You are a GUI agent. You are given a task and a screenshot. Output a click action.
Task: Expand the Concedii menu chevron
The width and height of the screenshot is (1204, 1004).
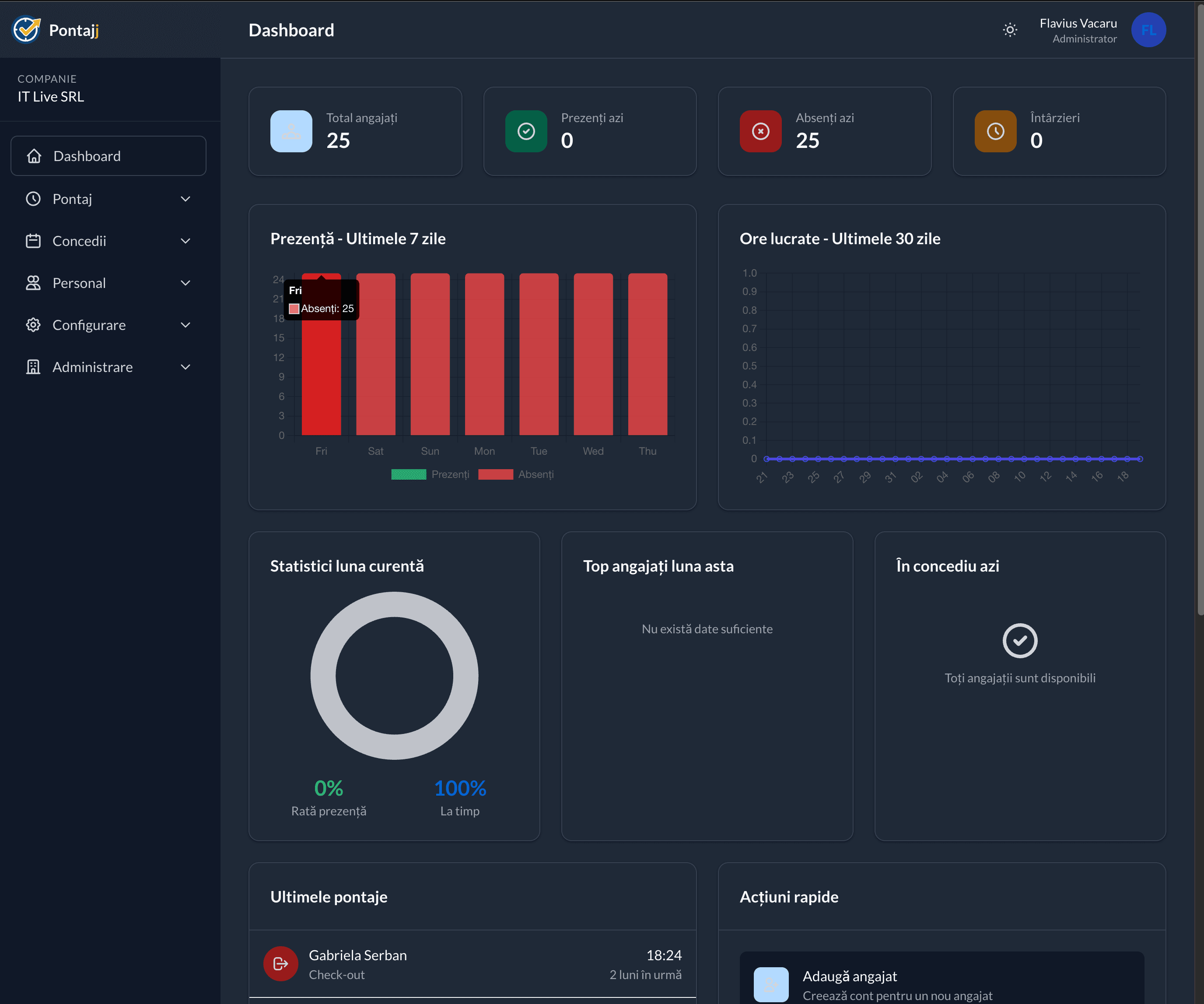click(185, 241)
